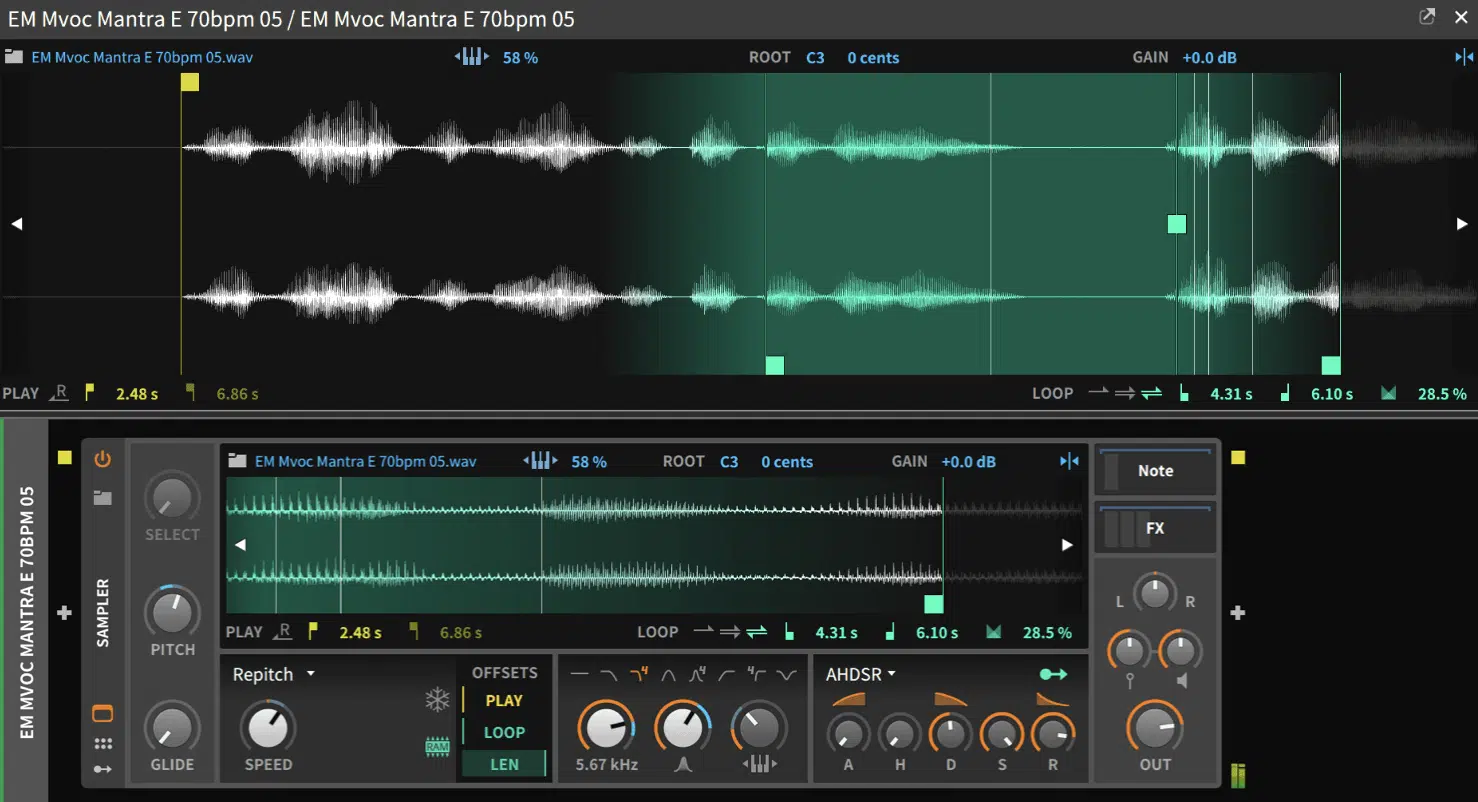Add device before Sampler using left plus
The image size is (1478, 802).
tap(65, 613)
